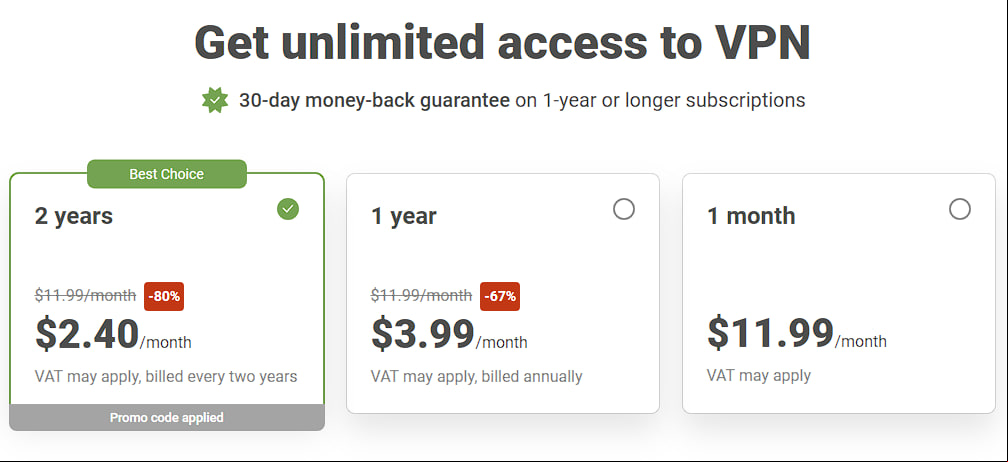The width and height of the screenshot is (1008, 462).
Task: Click the $3.99 per month price
Action: [x=449, y=334]
